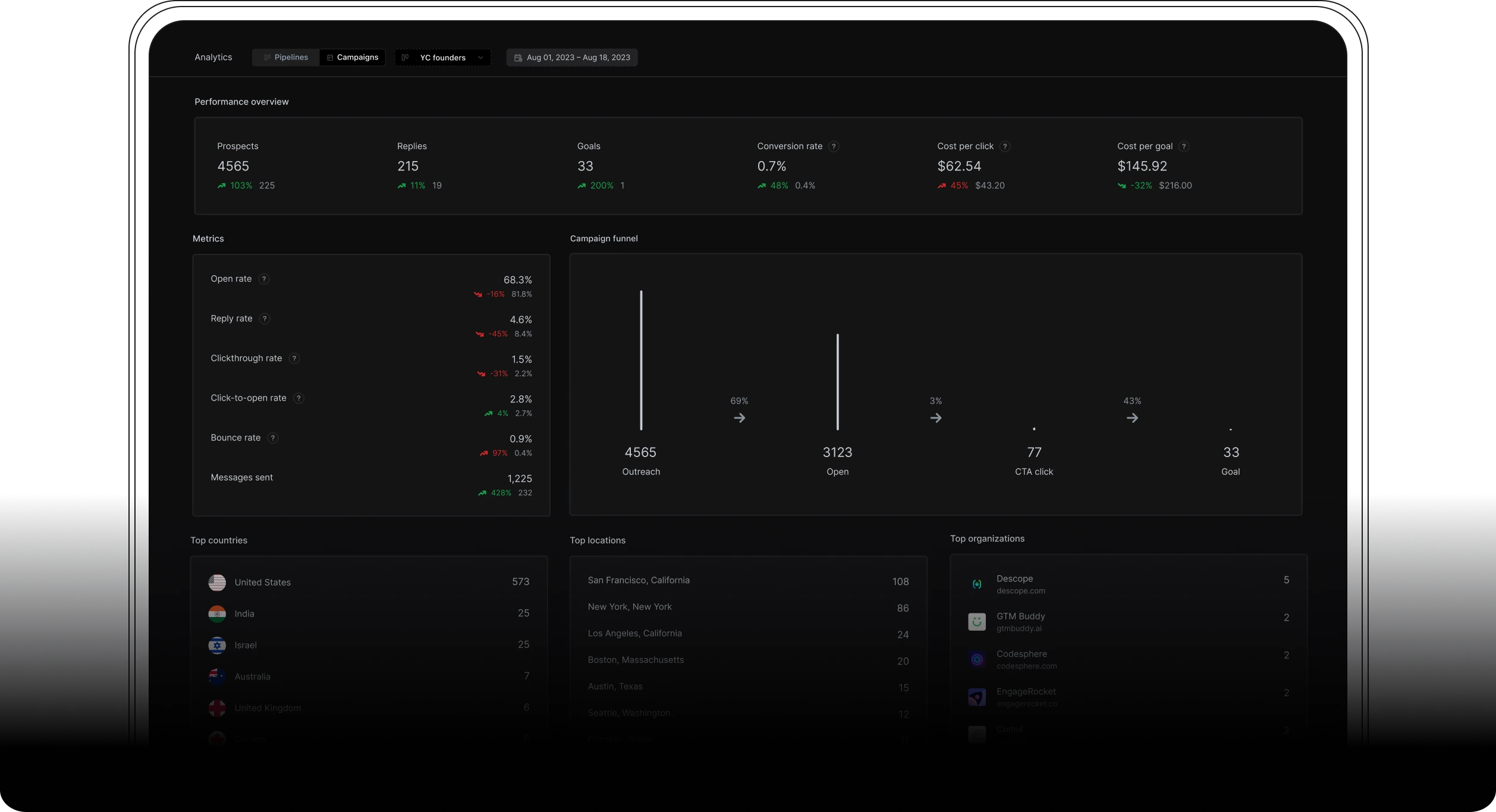This screenshot has height=812, width=1496.
Task: Click the Analytics page title
Action: (213, 58)
